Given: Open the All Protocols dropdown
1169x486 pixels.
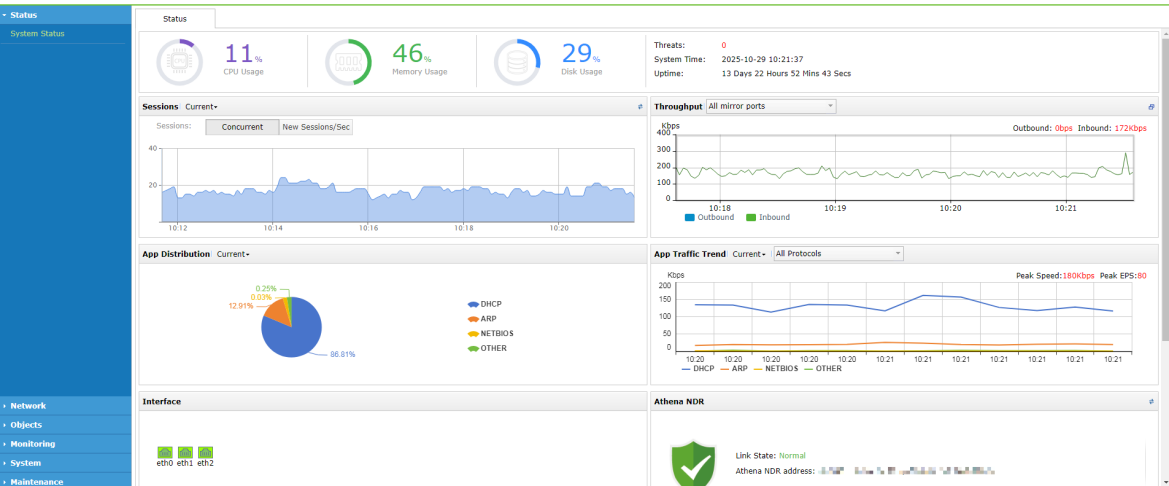Looking at the screenshot, I should 838,253.
